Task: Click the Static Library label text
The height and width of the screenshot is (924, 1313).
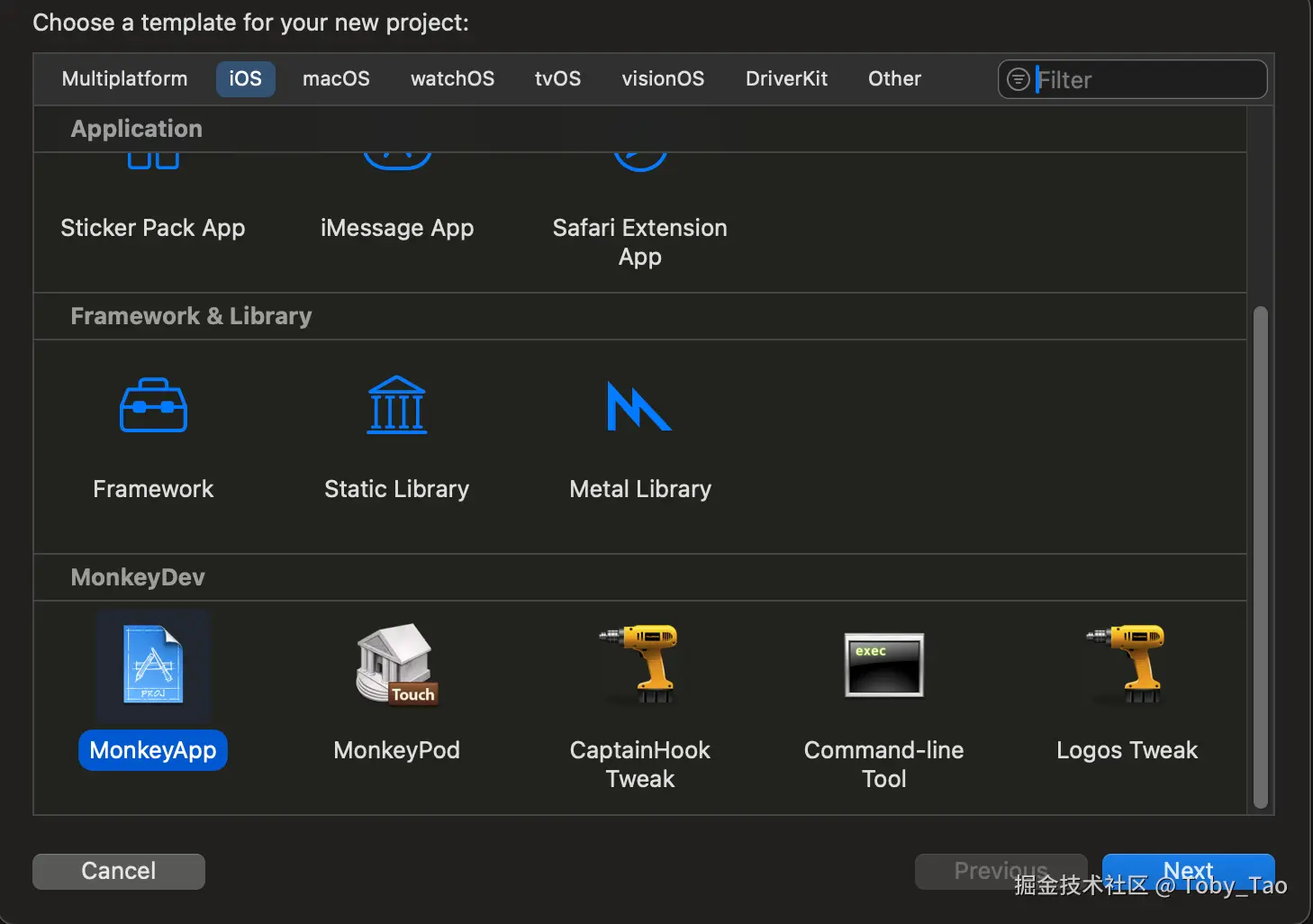Action: [397, 489]
